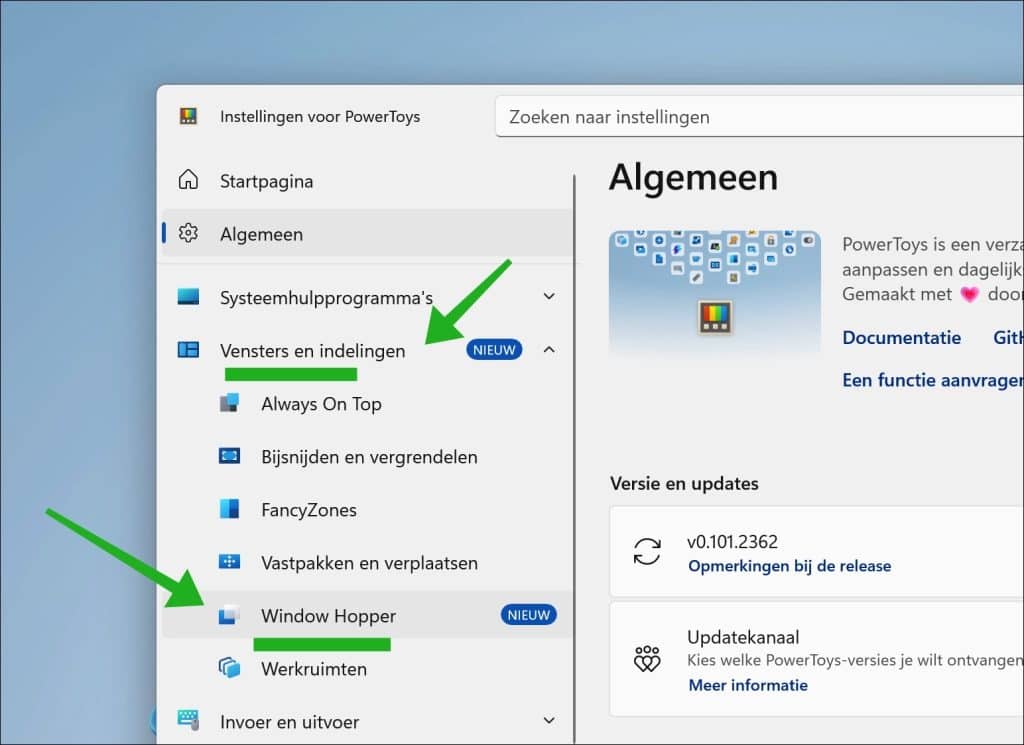
Task: Click the Always On Top icon
Action: click(x=229, y=403)
